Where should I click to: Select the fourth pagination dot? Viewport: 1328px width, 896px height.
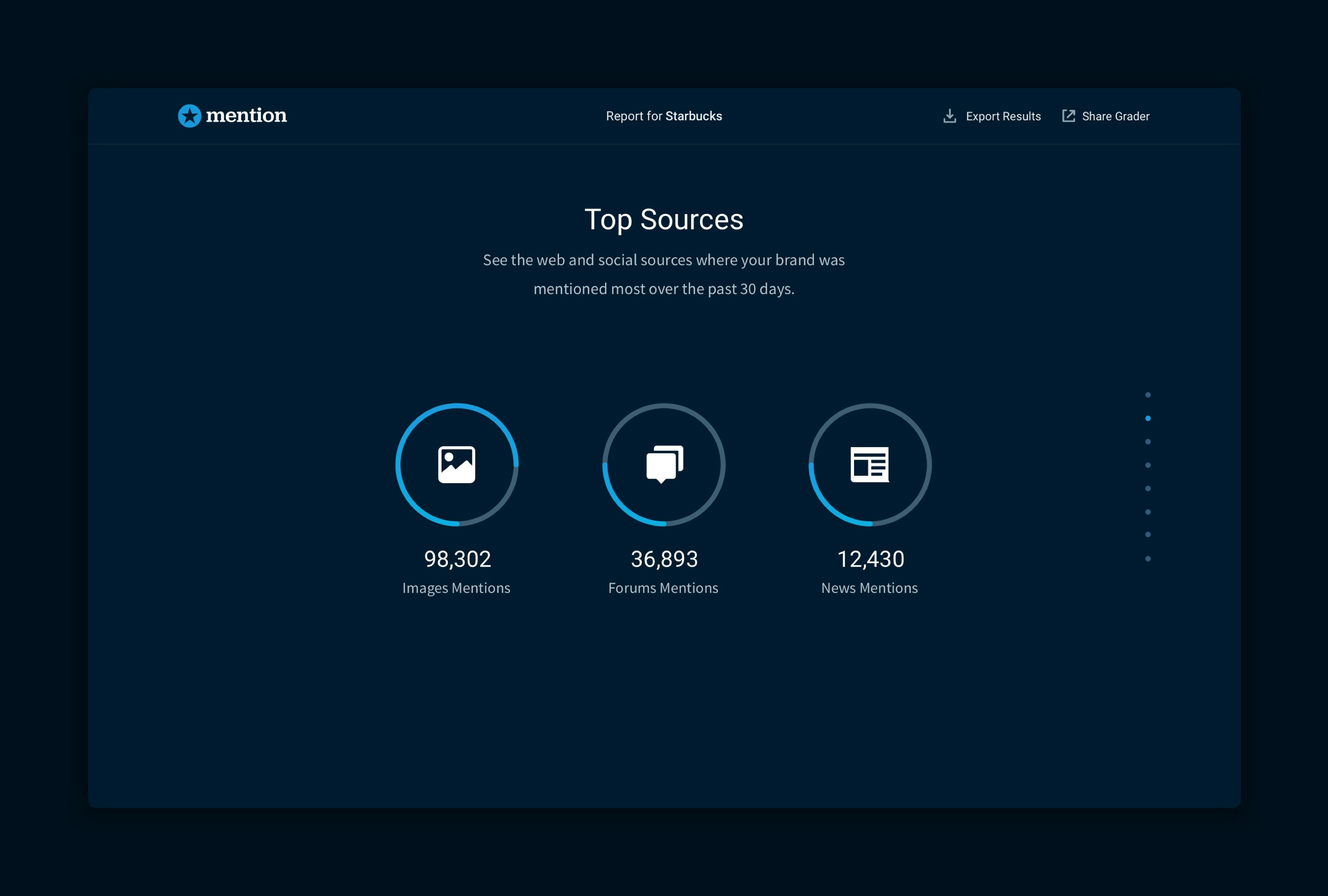[x=1148, y=465]
